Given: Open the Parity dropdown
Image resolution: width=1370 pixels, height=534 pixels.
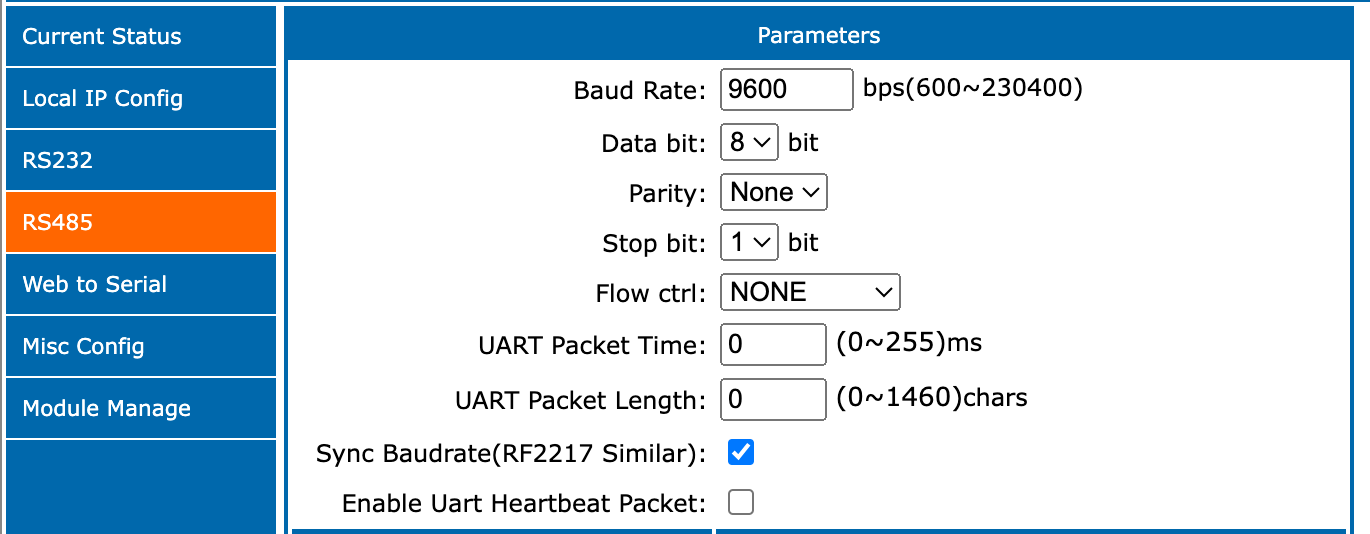Looking at the screenshot, I should pos(774,192).
